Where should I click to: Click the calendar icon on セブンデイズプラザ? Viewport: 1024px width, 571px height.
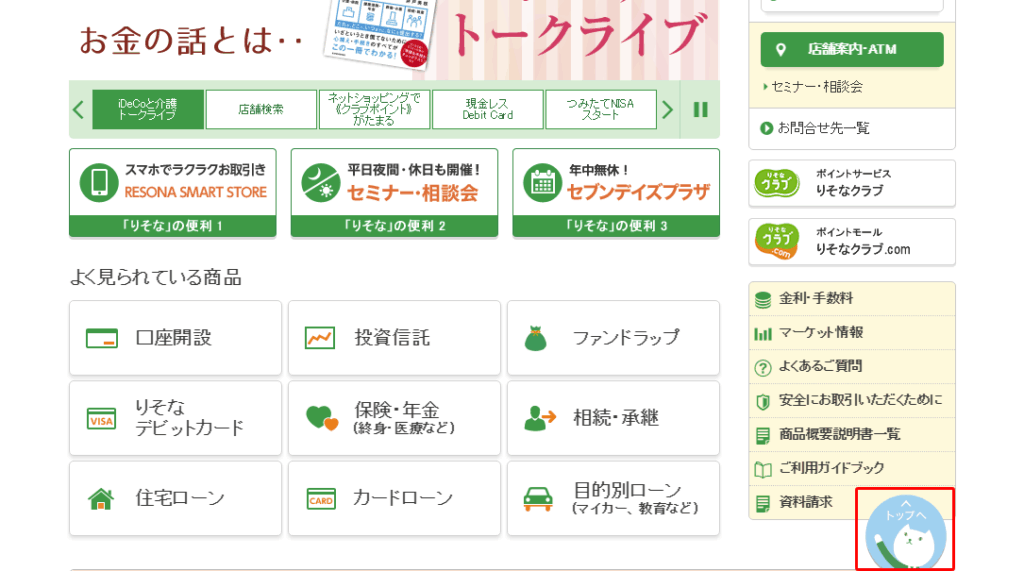click(x=543, y=182)
